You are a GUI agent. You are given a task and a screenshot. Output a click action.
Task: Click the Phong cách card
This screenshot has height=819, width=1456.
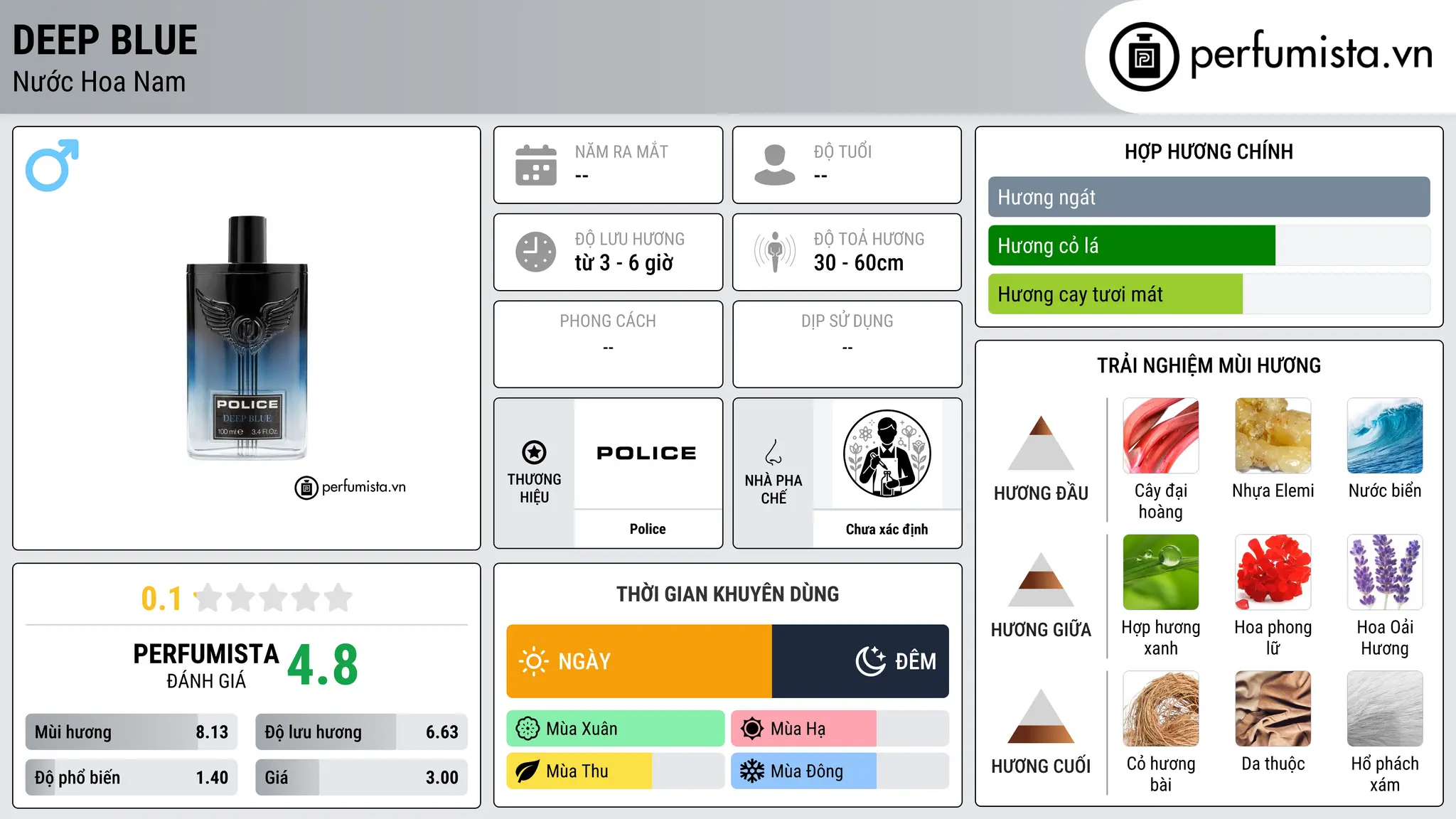tap(608, 344)
